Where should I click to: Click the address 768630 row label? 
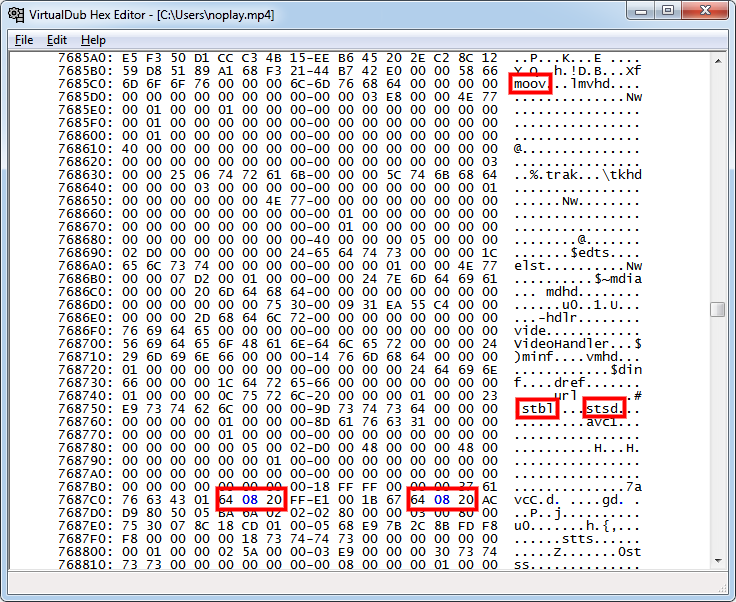point(85,175)
